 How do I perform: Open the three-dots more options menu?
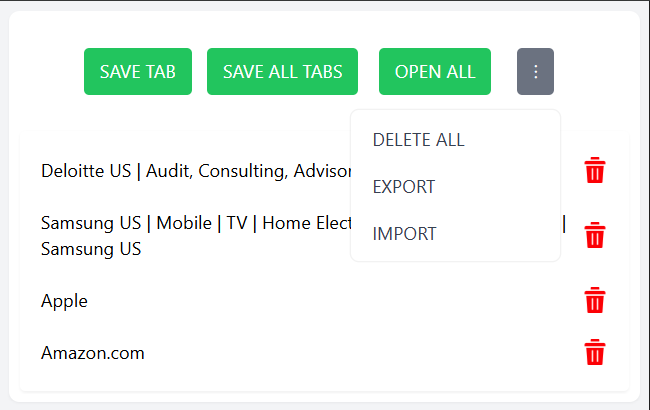(x=535, y=72)
